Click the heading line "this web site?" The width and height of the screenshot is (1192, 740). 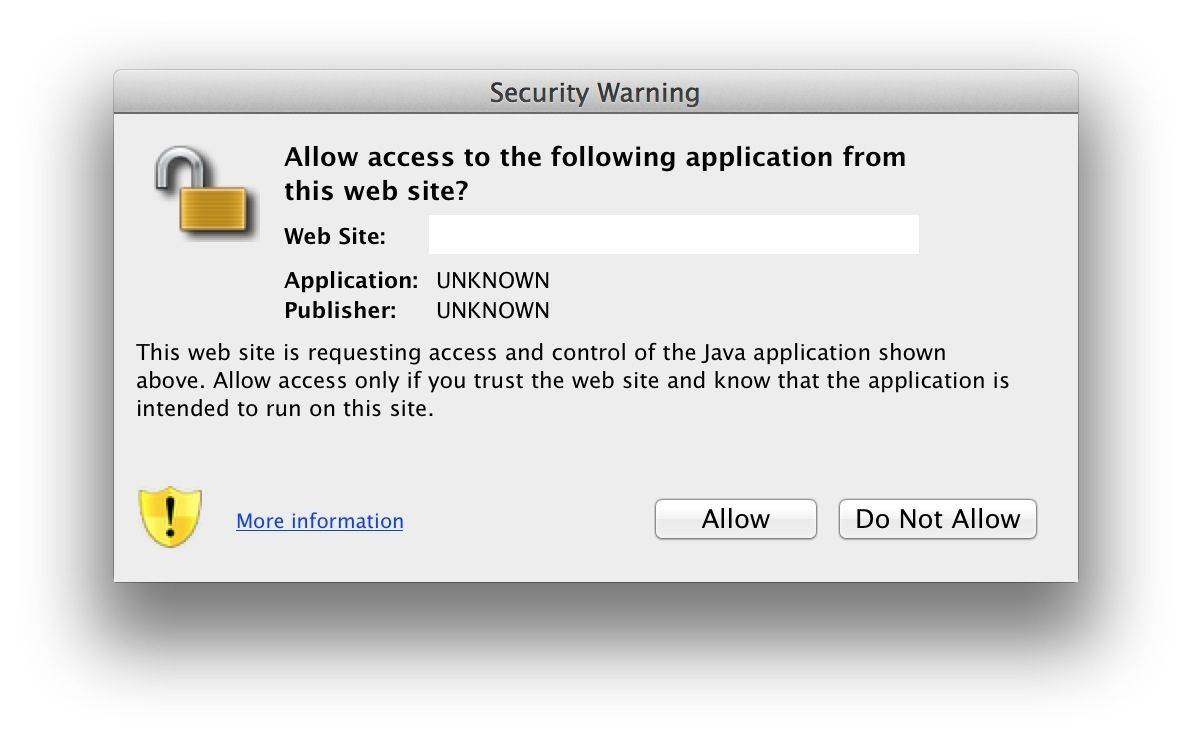[x=376, y=190]
